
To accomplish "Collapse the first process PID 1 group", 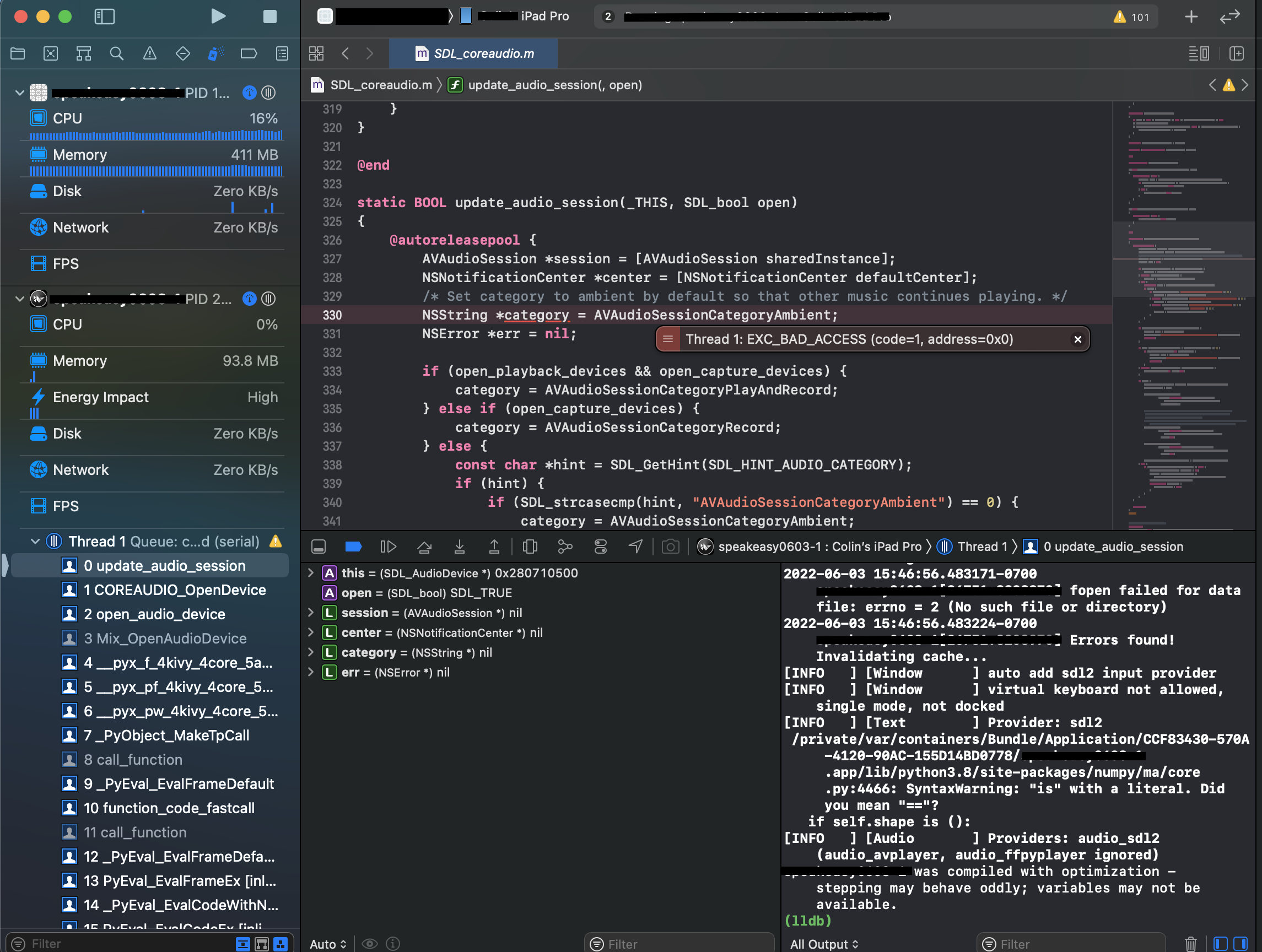I will point(19,93).
